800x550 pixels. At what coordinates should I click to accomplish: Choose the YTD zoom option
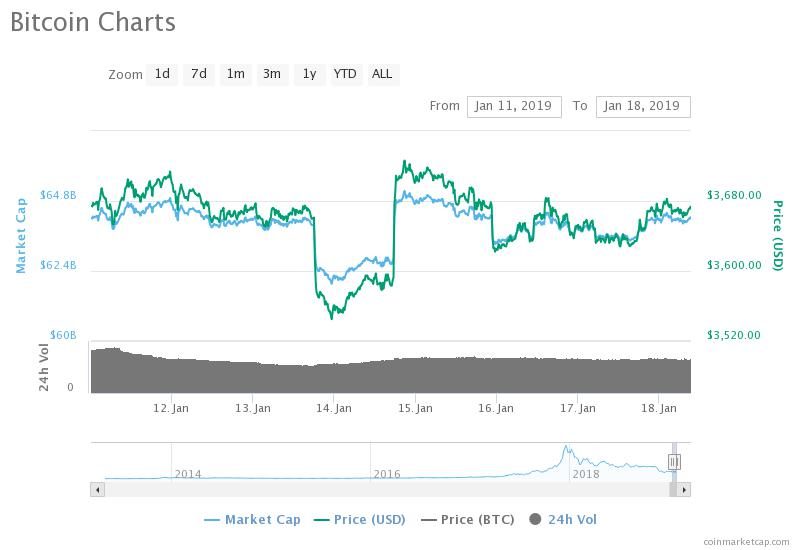tap(345, 74)
